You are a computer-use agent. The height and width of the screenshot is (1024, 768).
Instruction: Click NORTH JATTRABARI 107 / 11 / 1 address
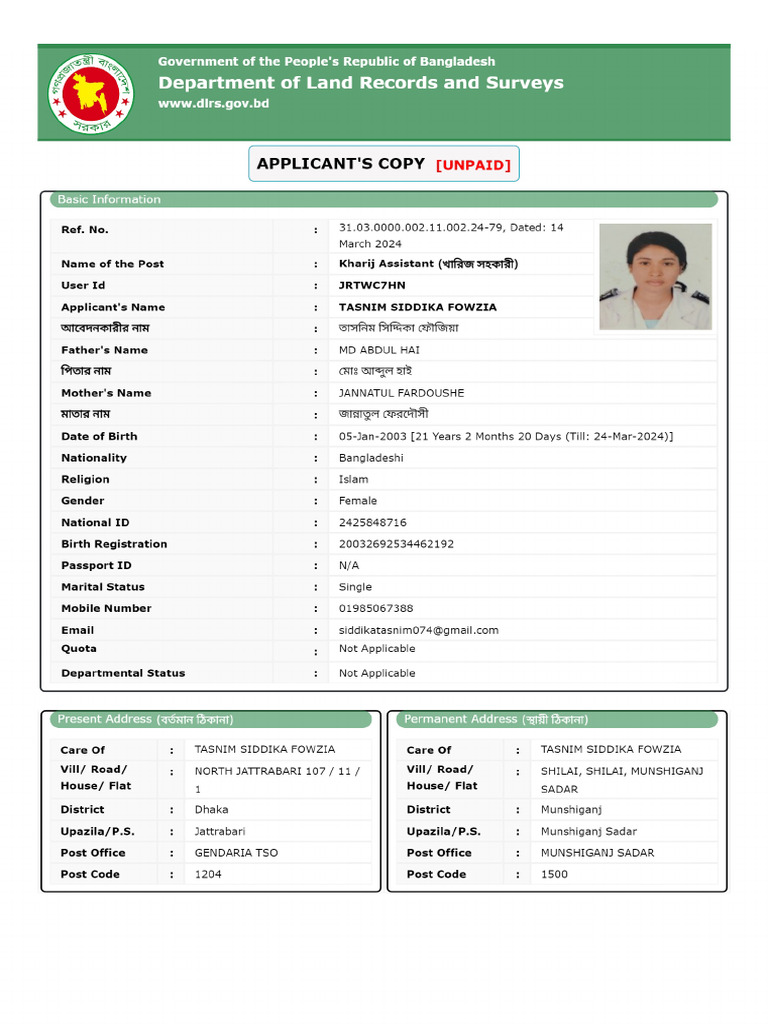tap(277, 780)
